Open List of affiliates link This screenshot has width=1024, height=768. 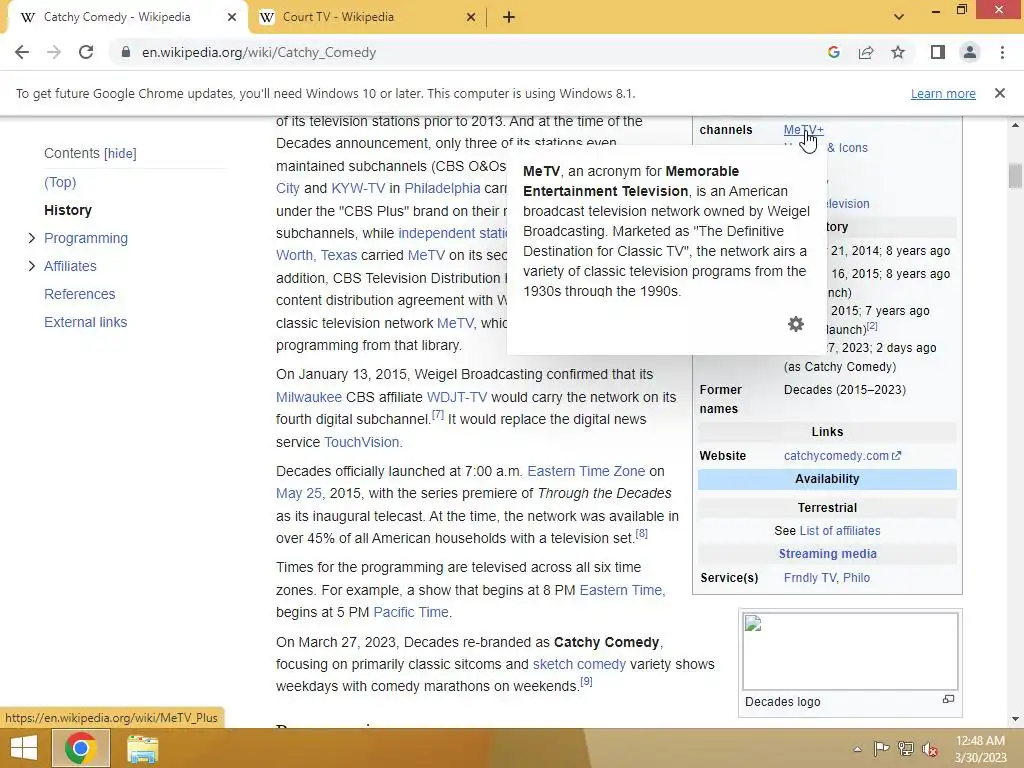pos(840,531)
